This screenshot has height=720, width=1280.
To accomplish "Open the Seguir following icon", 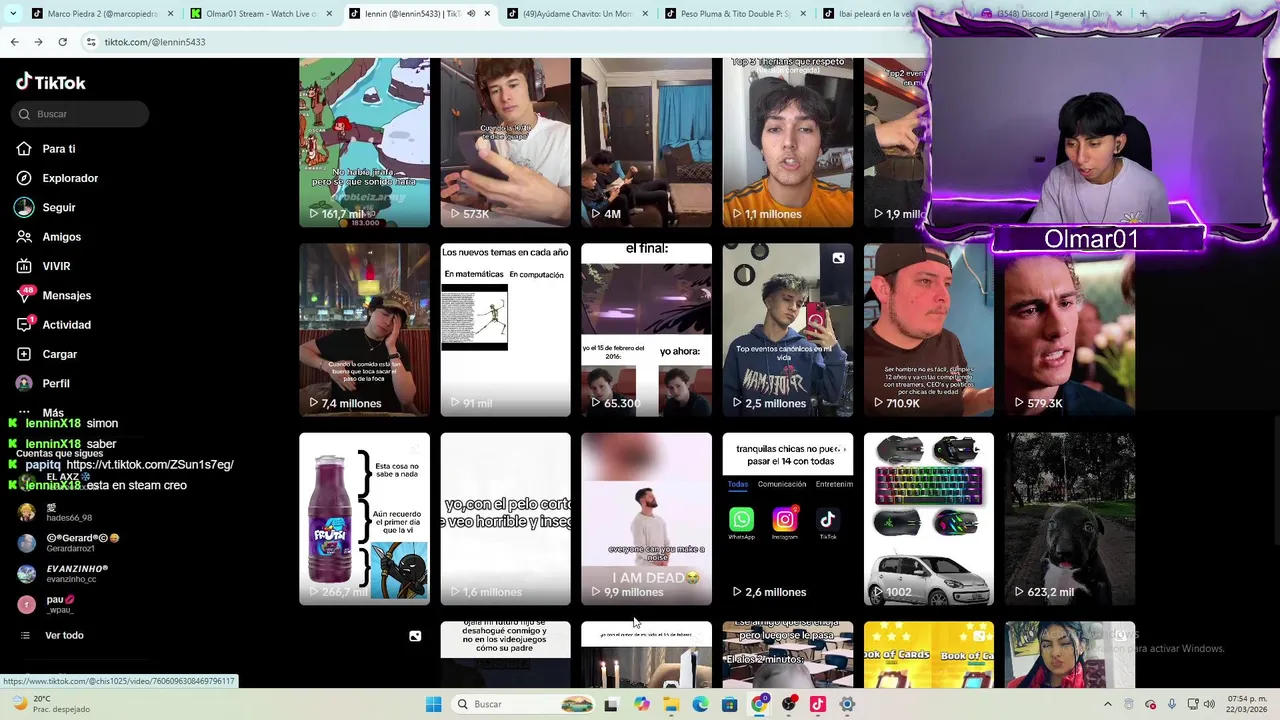I will click(24, 207).
